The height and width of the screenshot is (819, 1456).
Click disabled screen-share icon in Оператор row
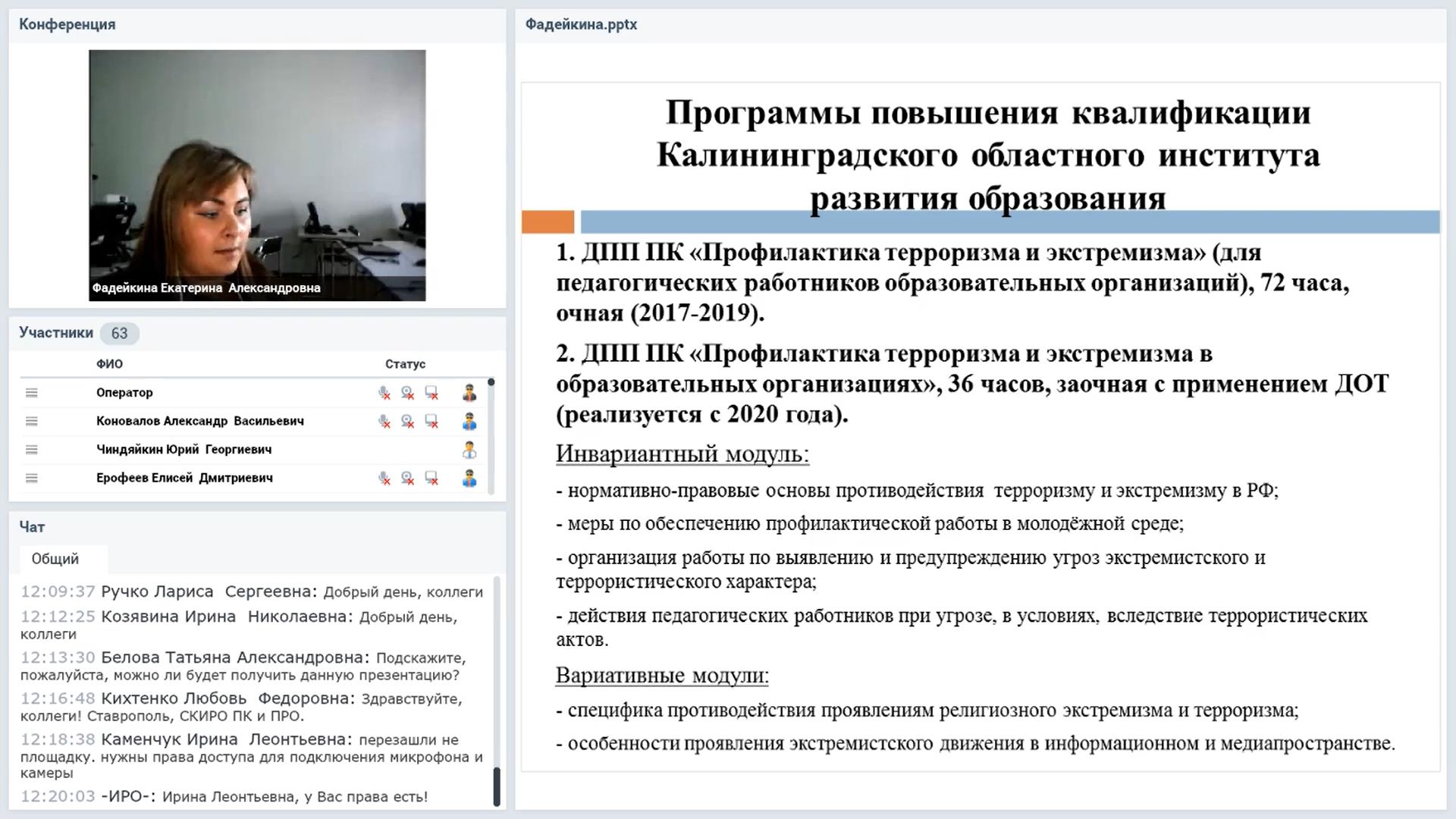pos(431,393)
